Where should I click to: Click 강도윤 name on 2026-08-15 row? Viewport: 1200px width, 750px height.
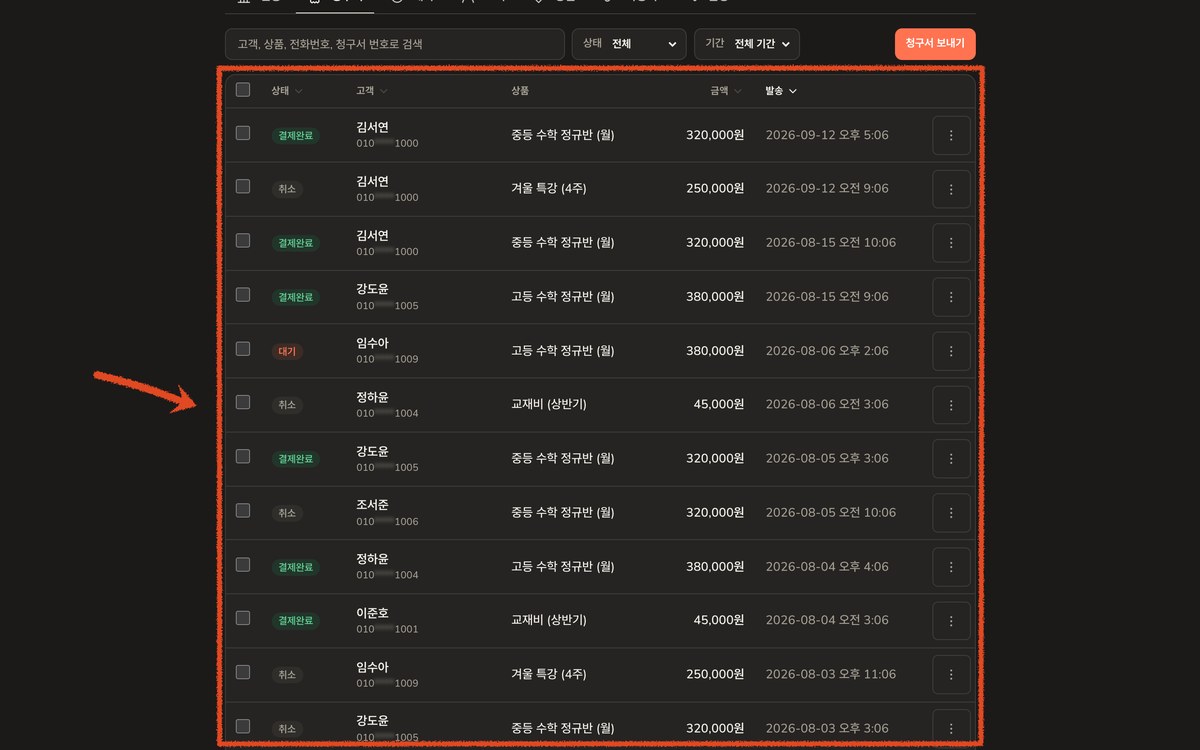point(372,289)
